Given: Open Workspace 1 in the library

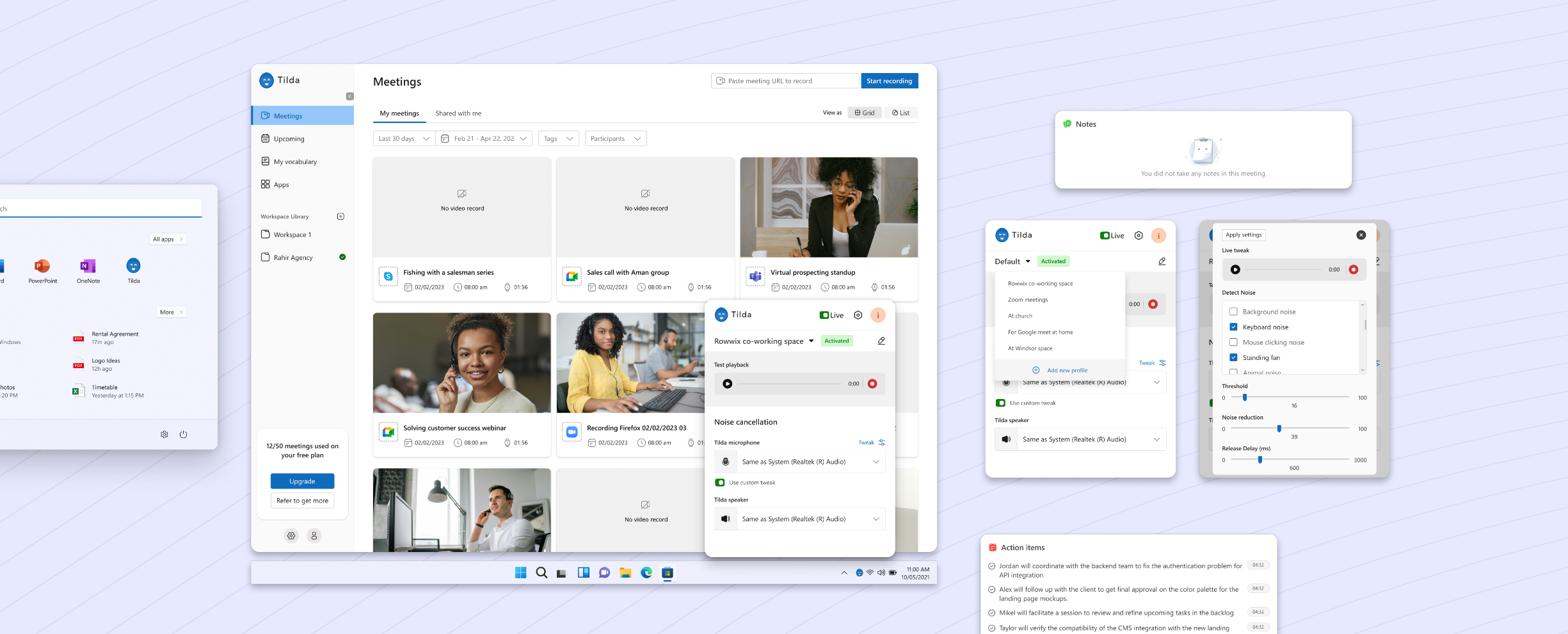Looking at the screenshot, I should coord(302,234).
